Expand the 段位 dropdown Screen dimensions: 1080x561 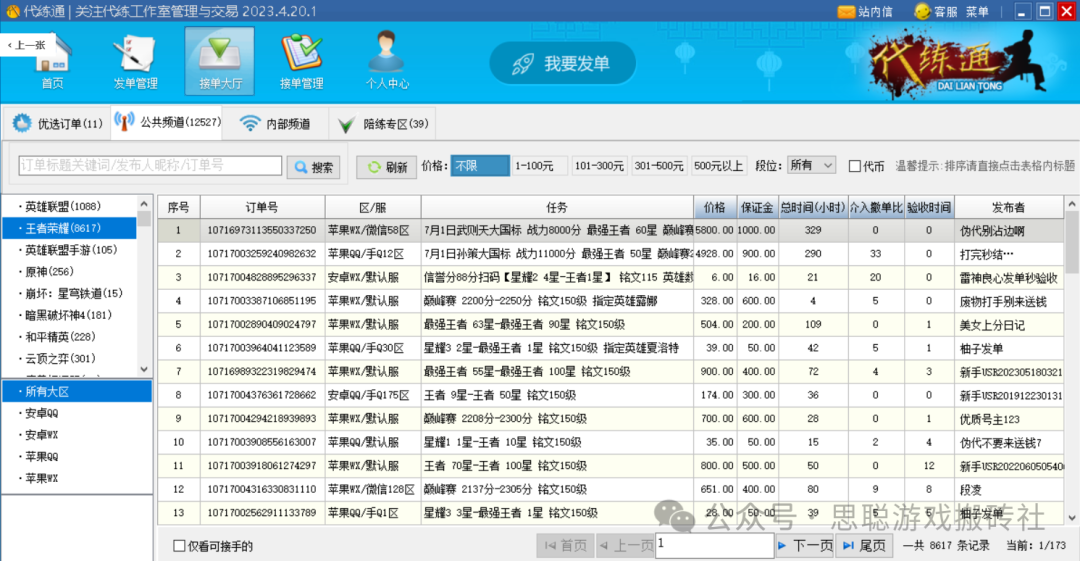[x=811, y=166]
